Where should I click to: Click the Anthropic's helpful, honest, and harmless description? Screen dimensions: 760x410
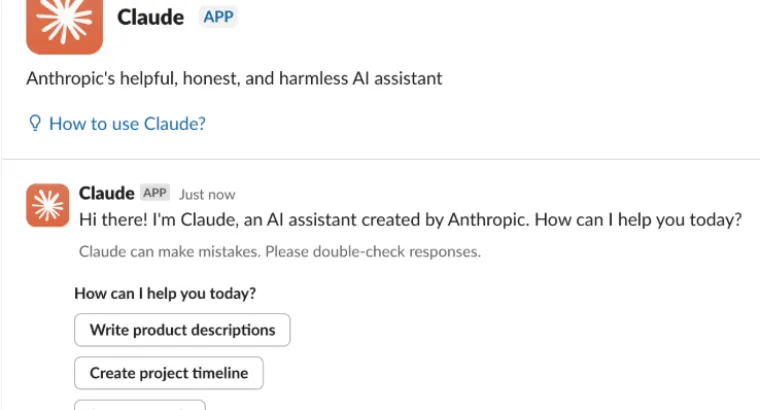click(x=234, y=79)
